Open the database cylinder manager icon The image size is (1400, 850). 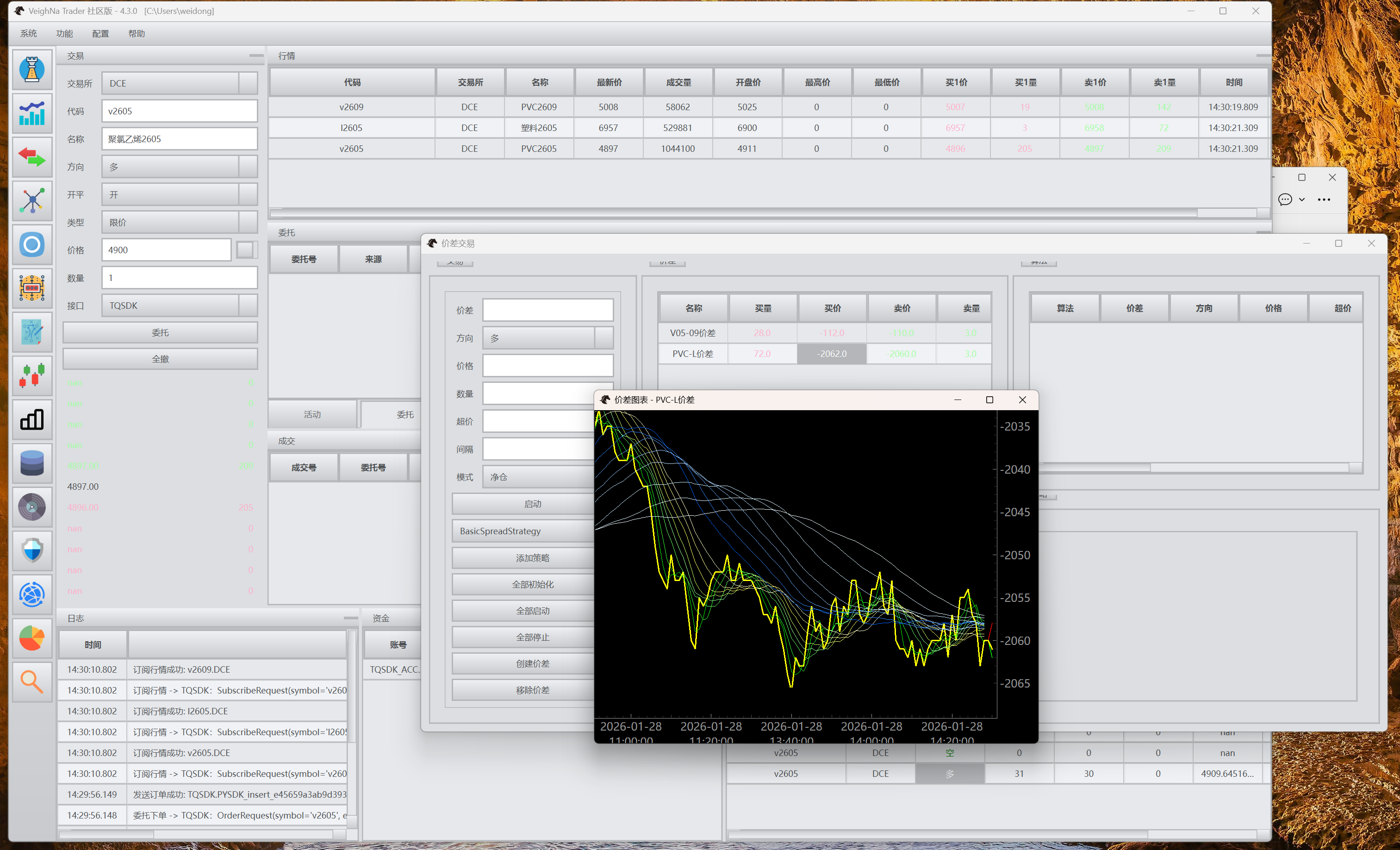(32, 463)
